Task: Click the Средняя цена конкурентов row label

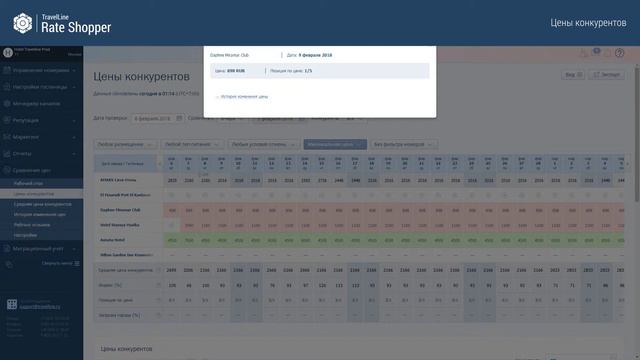Action: pos(125,270)
